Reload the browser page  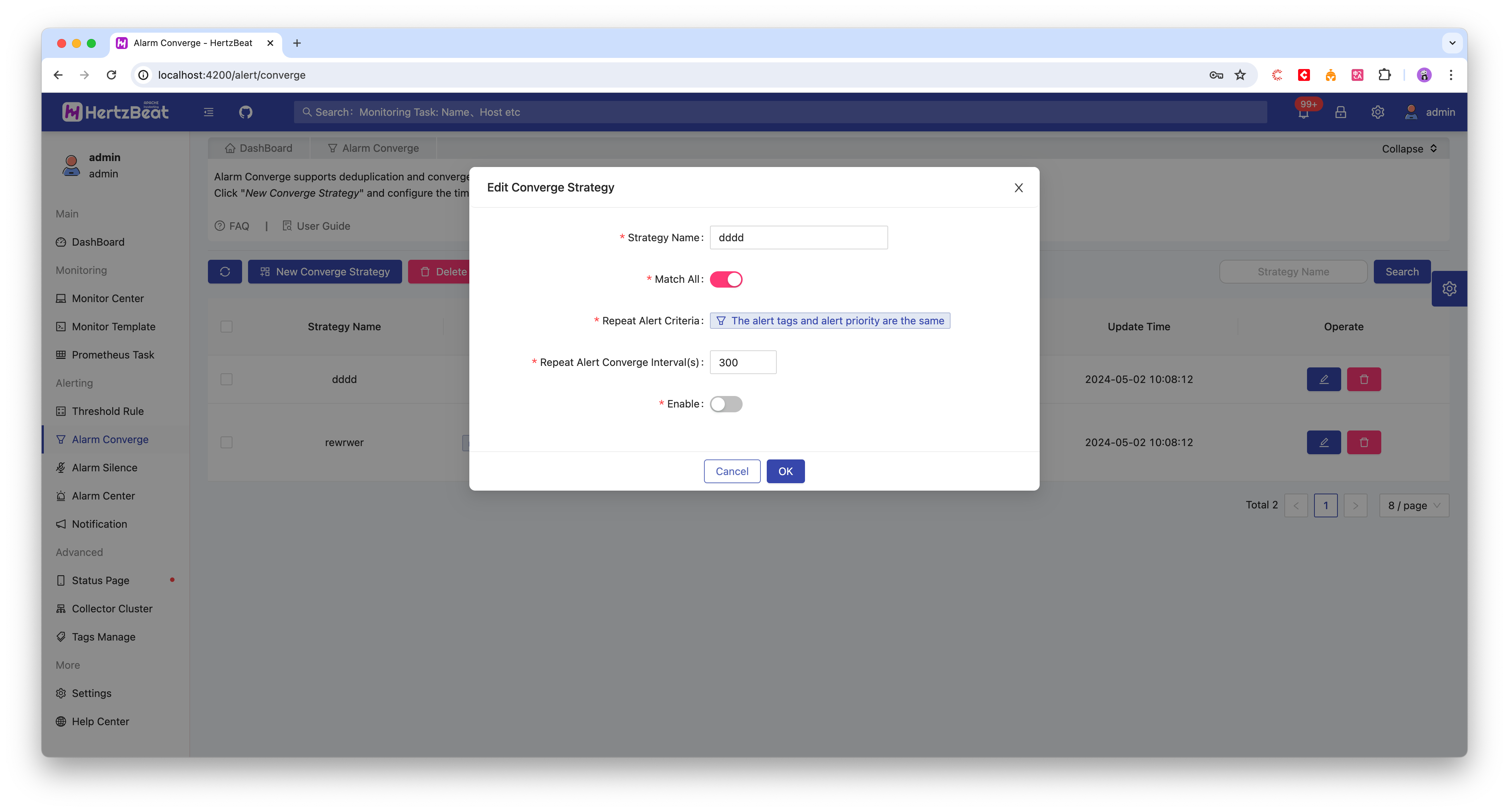111,75
